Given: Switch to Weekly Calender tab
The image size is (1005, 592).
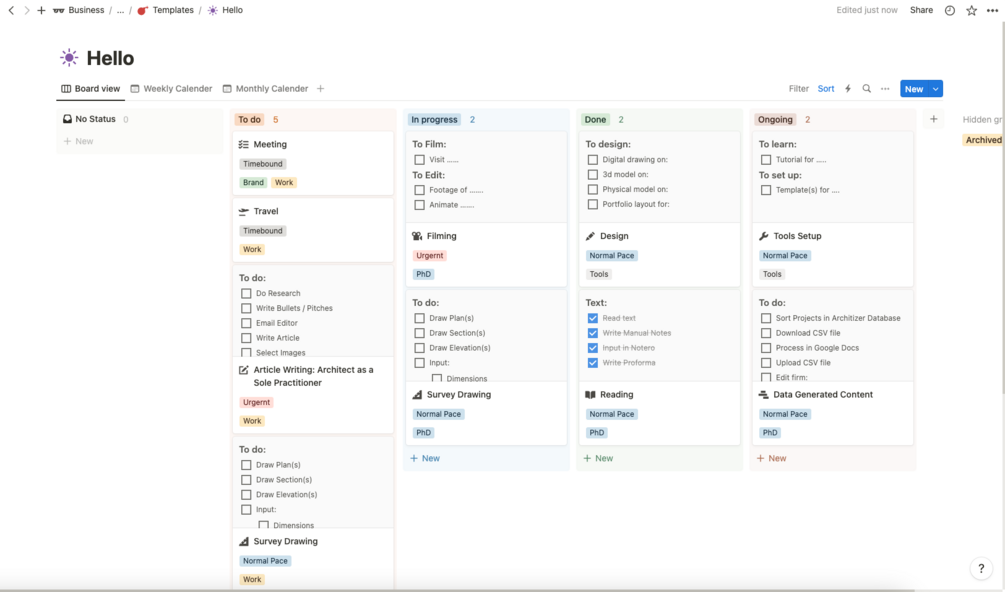Looking at the screenshot, I should pyautogui.click(x=171, y=88).
